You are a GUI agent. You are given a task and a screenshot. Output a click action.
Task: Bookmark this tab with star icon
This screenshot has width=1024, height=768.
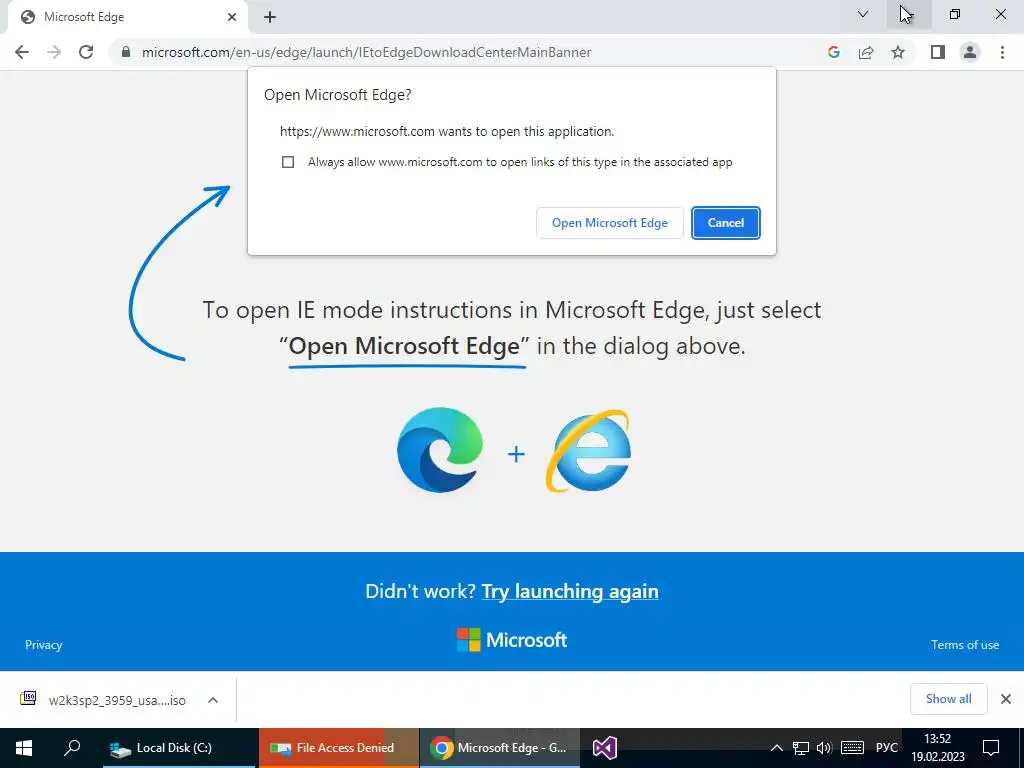(898, 52)
